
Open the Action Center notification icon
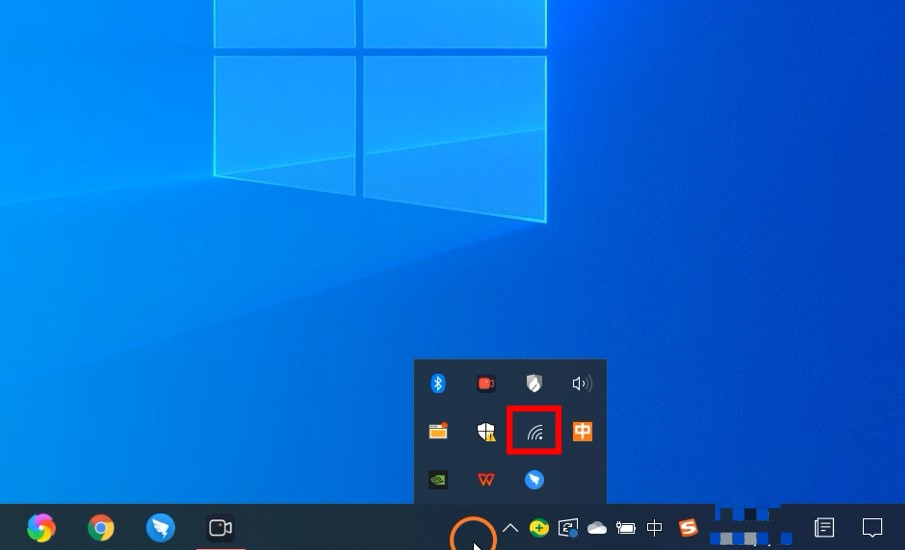point(872,527)
